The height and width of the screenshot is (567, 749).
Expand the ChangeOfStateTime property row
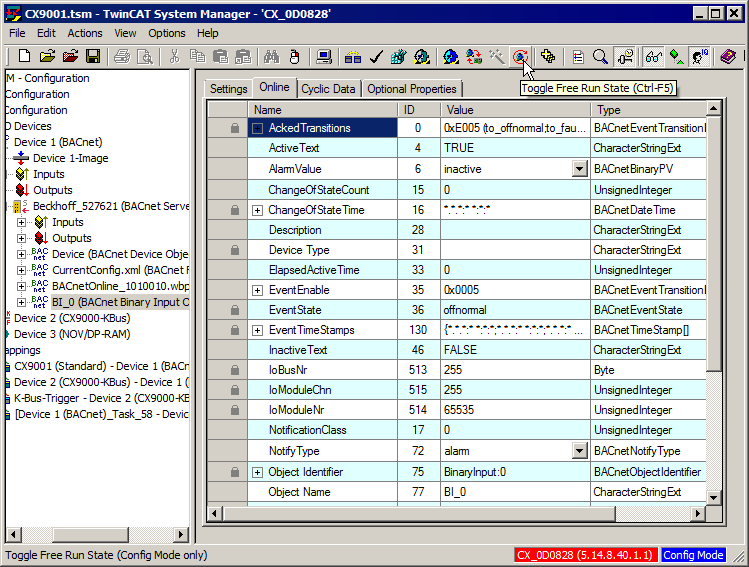[x=257, y=211]
